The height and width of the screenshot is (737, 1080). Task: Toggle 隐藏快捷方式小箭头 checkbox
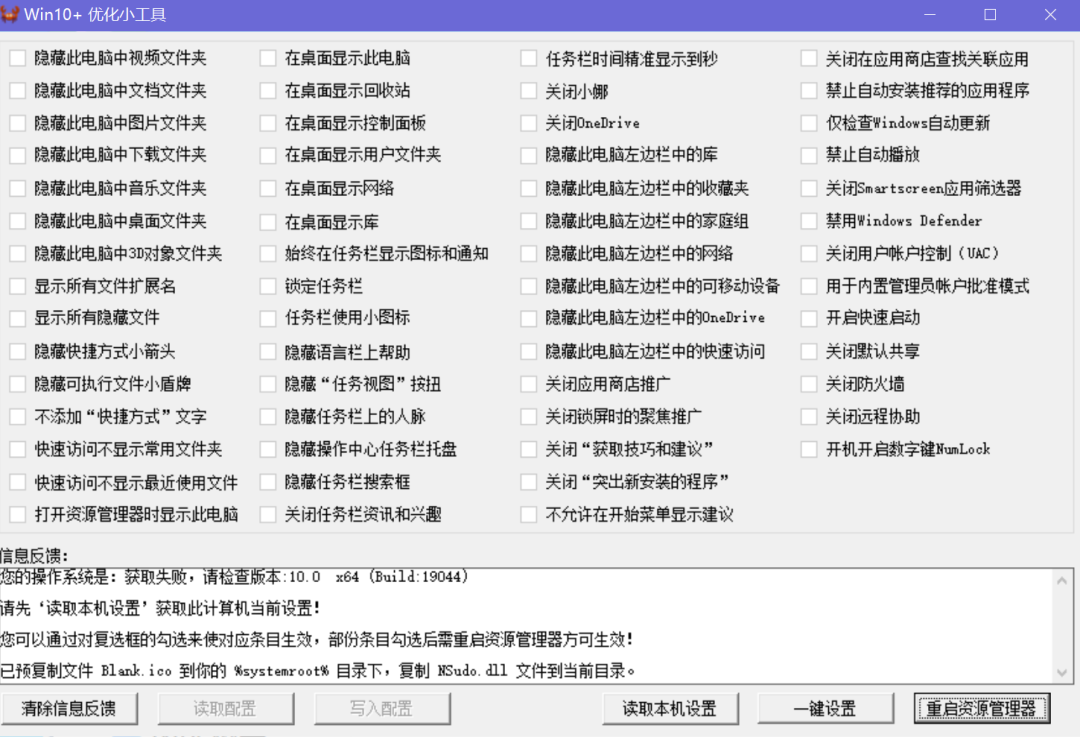point(18,352)
